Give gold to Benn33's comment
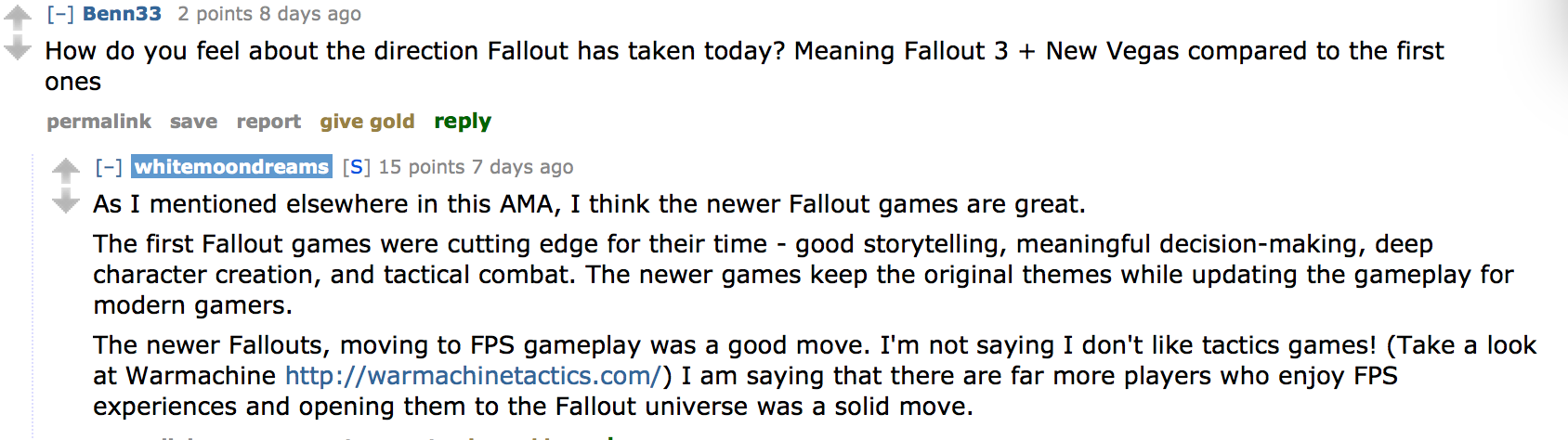 pyautogui.click(x=367, y=122)
